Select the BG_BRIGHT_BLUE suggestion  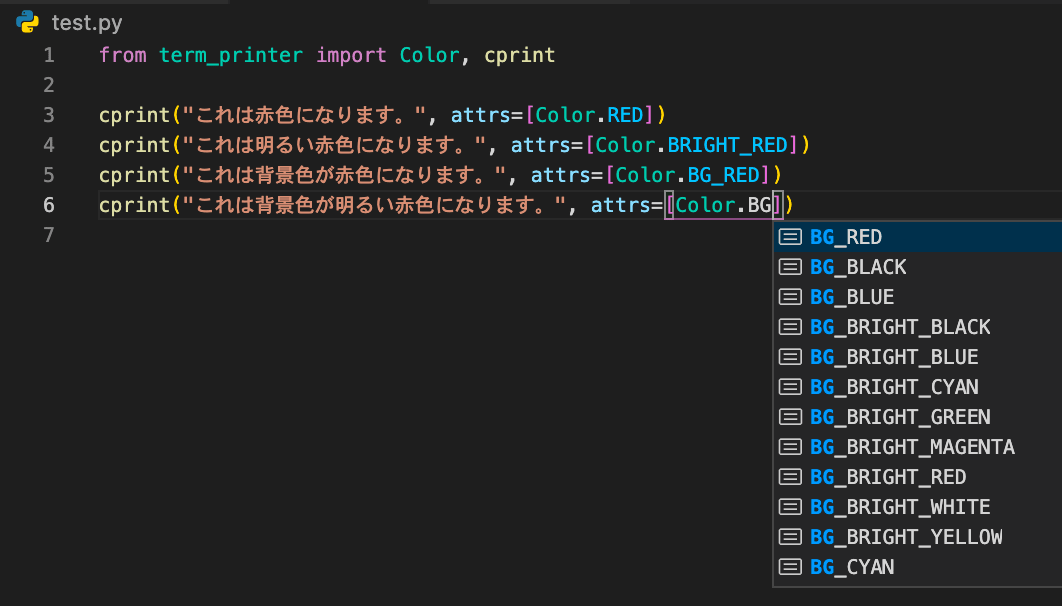[918, 357]
